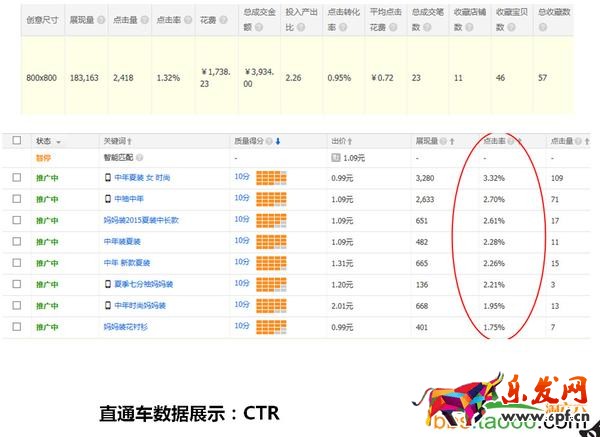The width and height of the screenshot is (600, 437).
Task: Open the 妈妈装2015夏装中长款 keyword link
Action: pyautogui.click(x=144, y=220)
